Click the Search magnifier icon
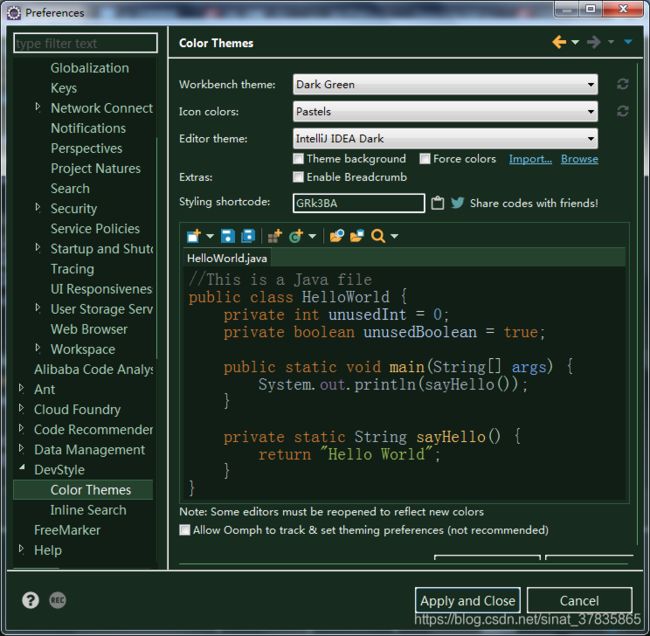 (378, 236)
